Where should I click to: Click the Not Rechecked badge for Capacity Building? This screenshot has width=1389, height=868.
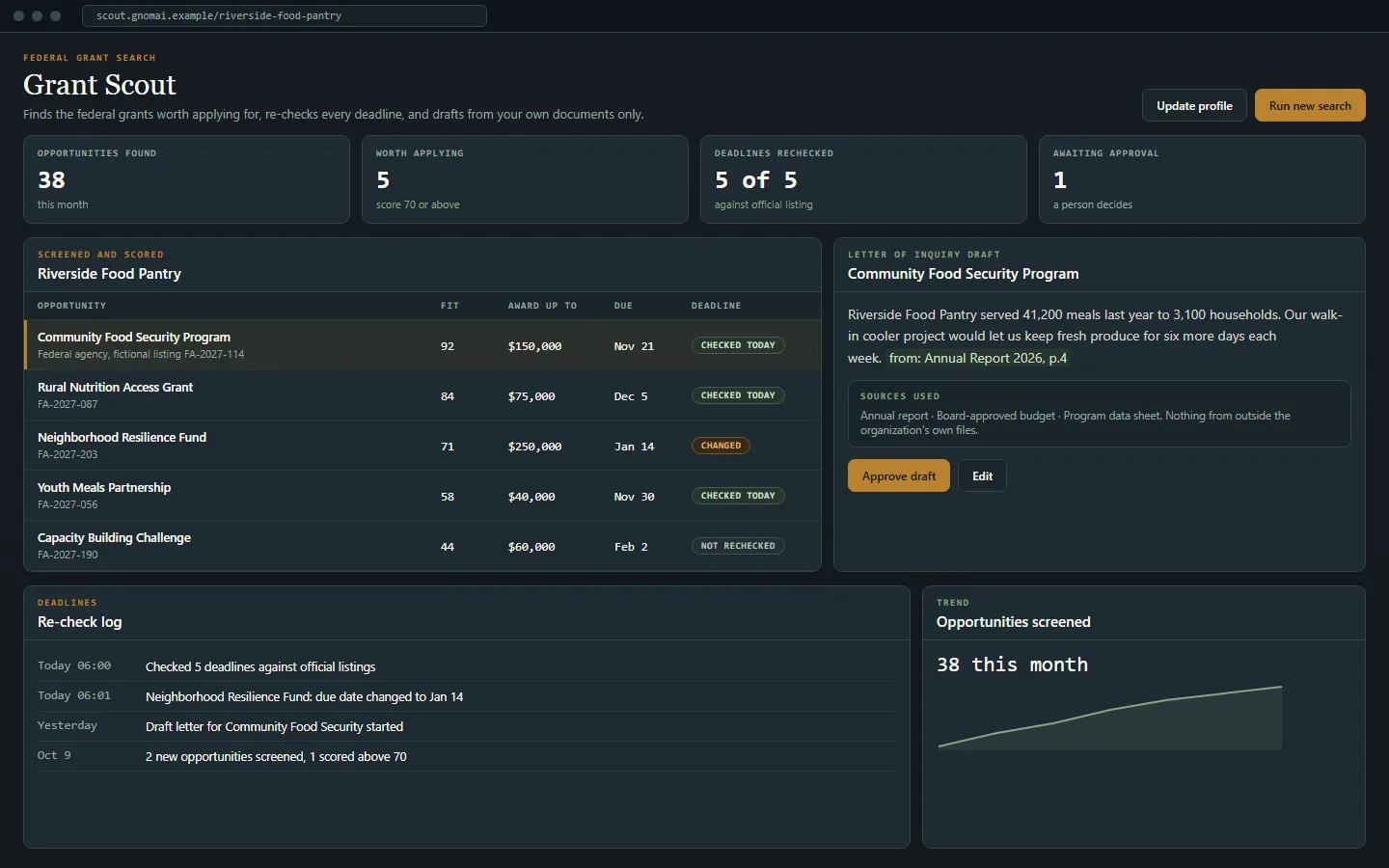738,546
